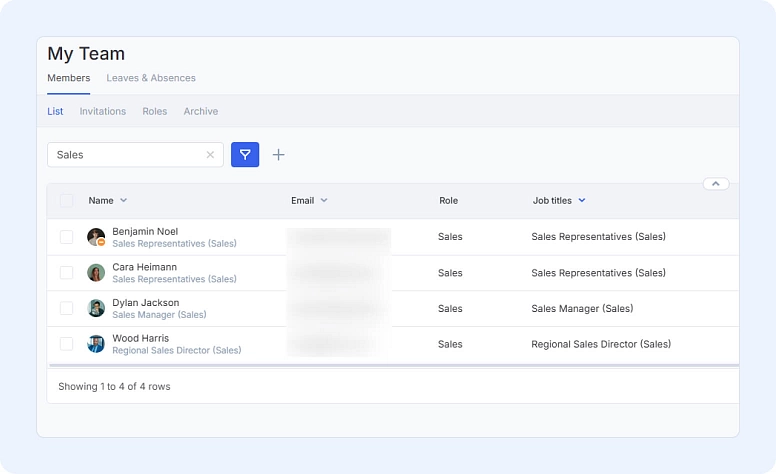This screenshot has width=776, height=474.
Task: Toggle the select-all header checkbox
Action: pos(67,201)
